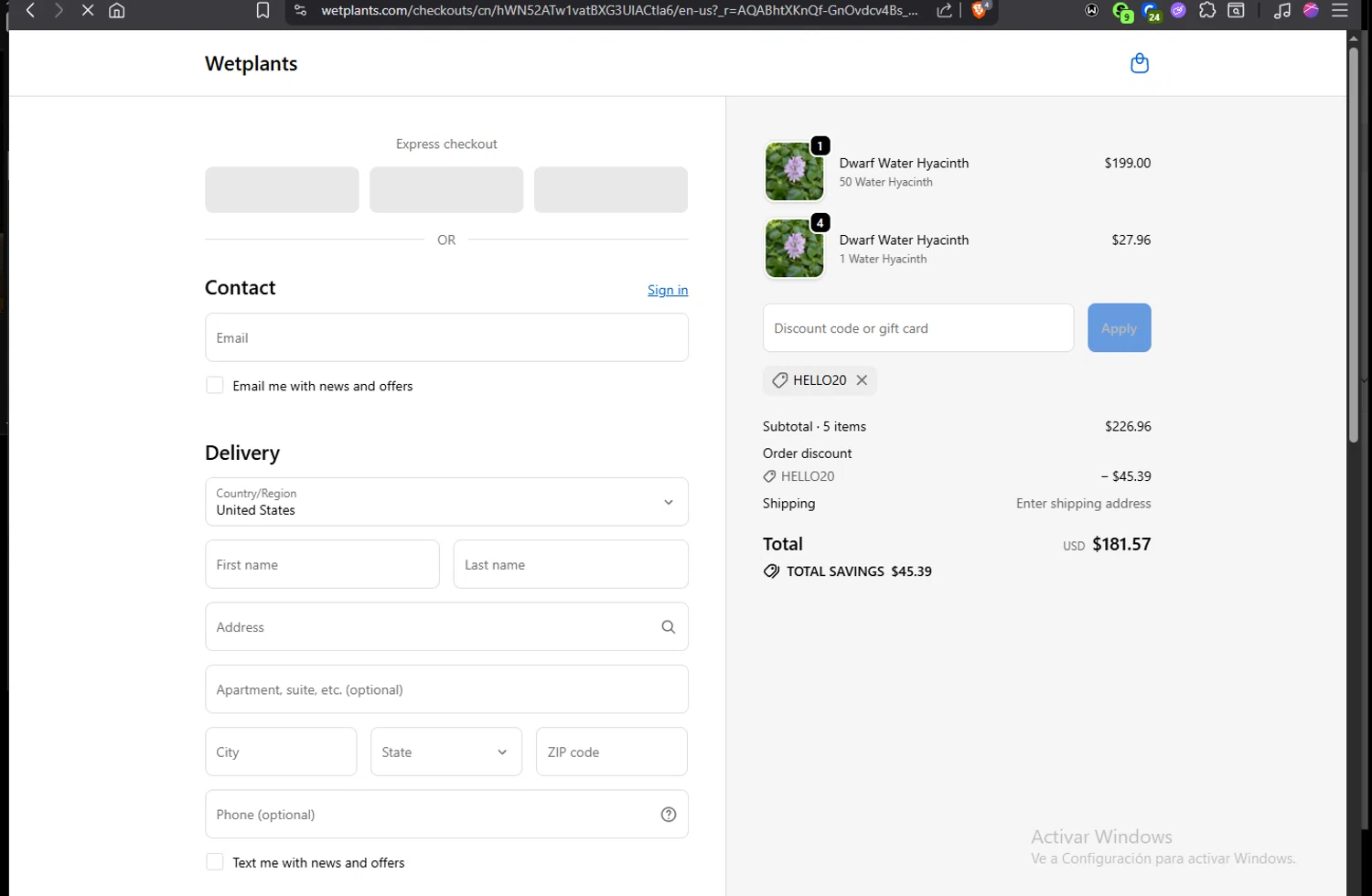1372x896 pixels.
Task: Click the page vertical scrollbar
Action: (1354, 247)
